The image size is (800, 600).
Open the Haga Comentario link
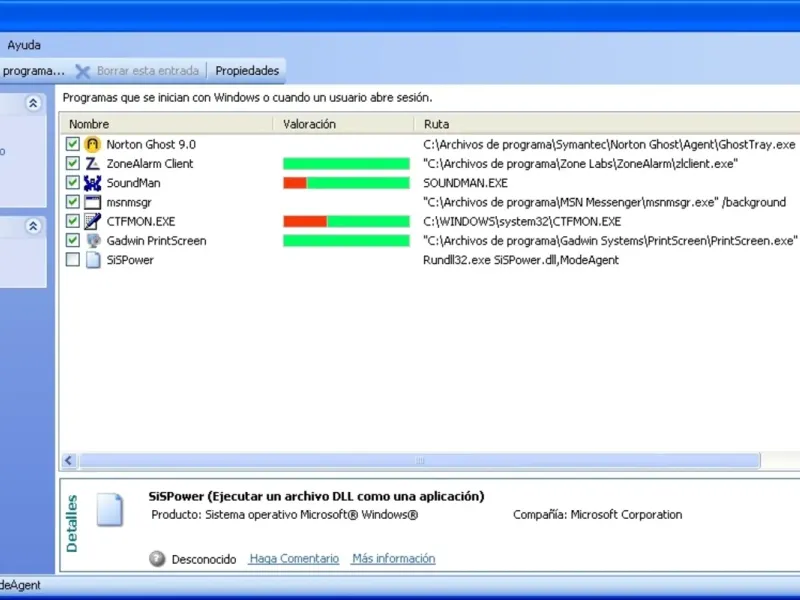pyautogui.click(x=294, y=559)
